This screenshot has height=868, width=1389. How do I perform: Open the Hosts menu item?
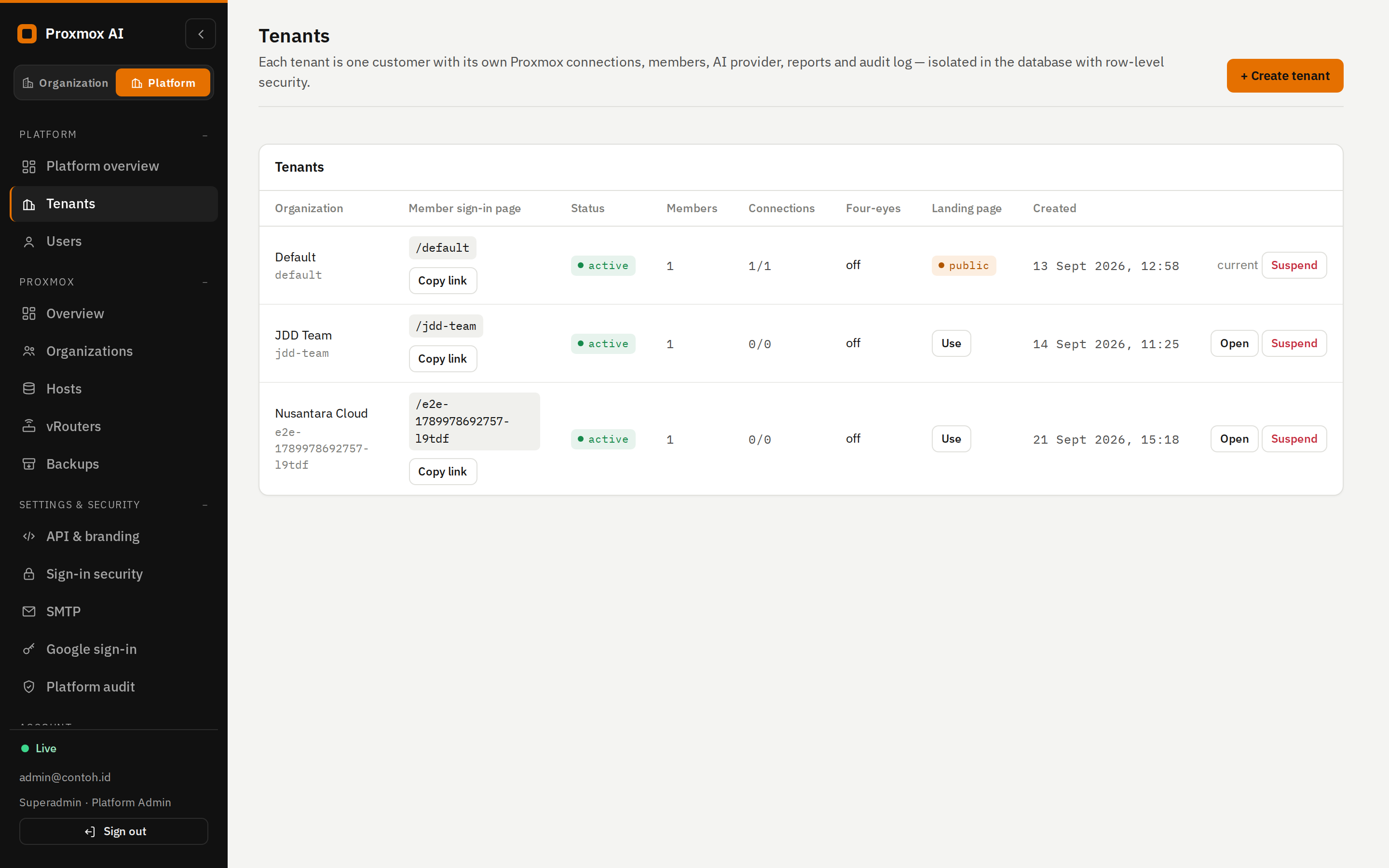tap(114, 389)
